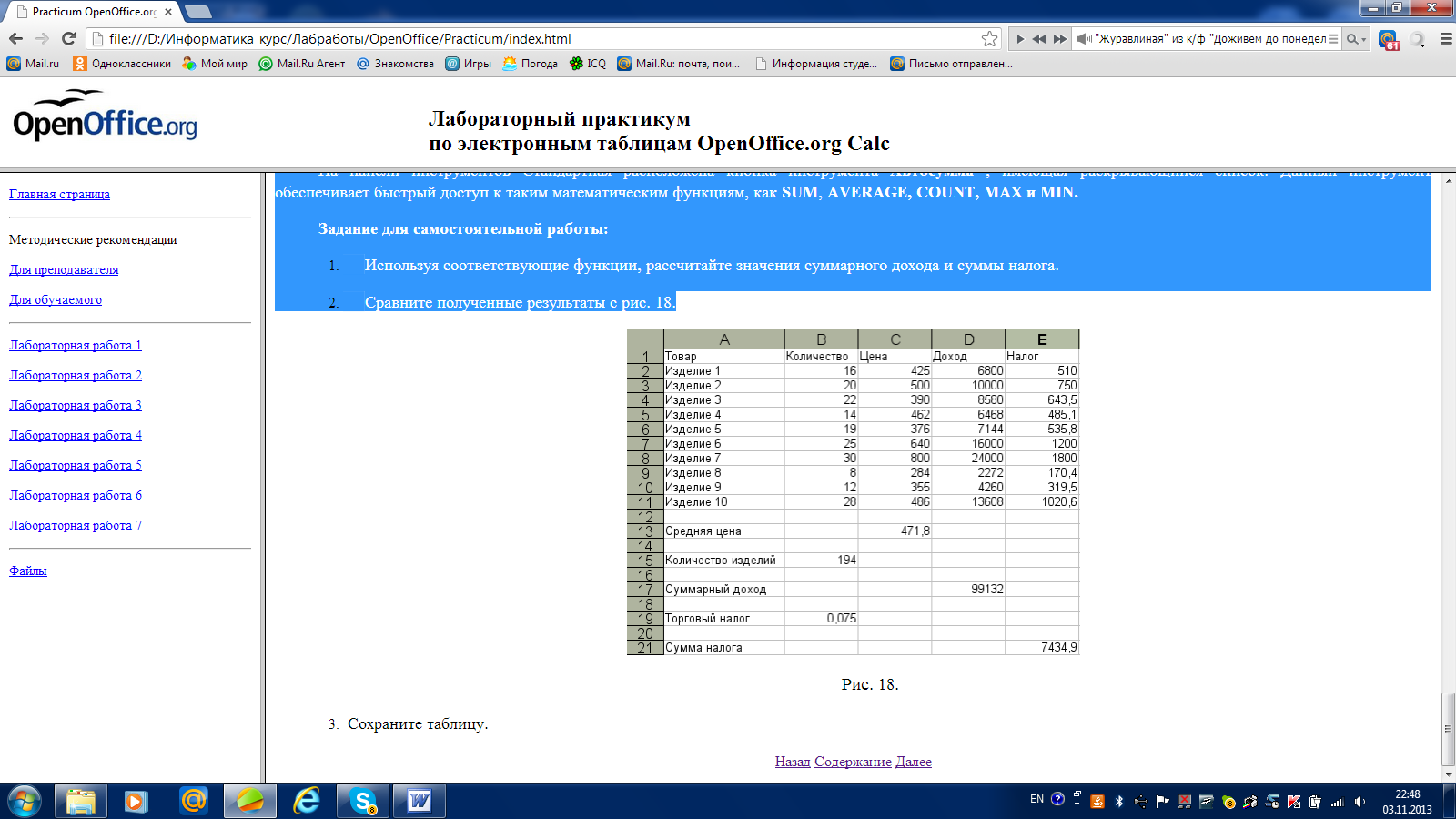The height and width of the screenshot is (819, 1456).
Task: Open Skype from the taskbar
Action: click(x=363, y=801)
